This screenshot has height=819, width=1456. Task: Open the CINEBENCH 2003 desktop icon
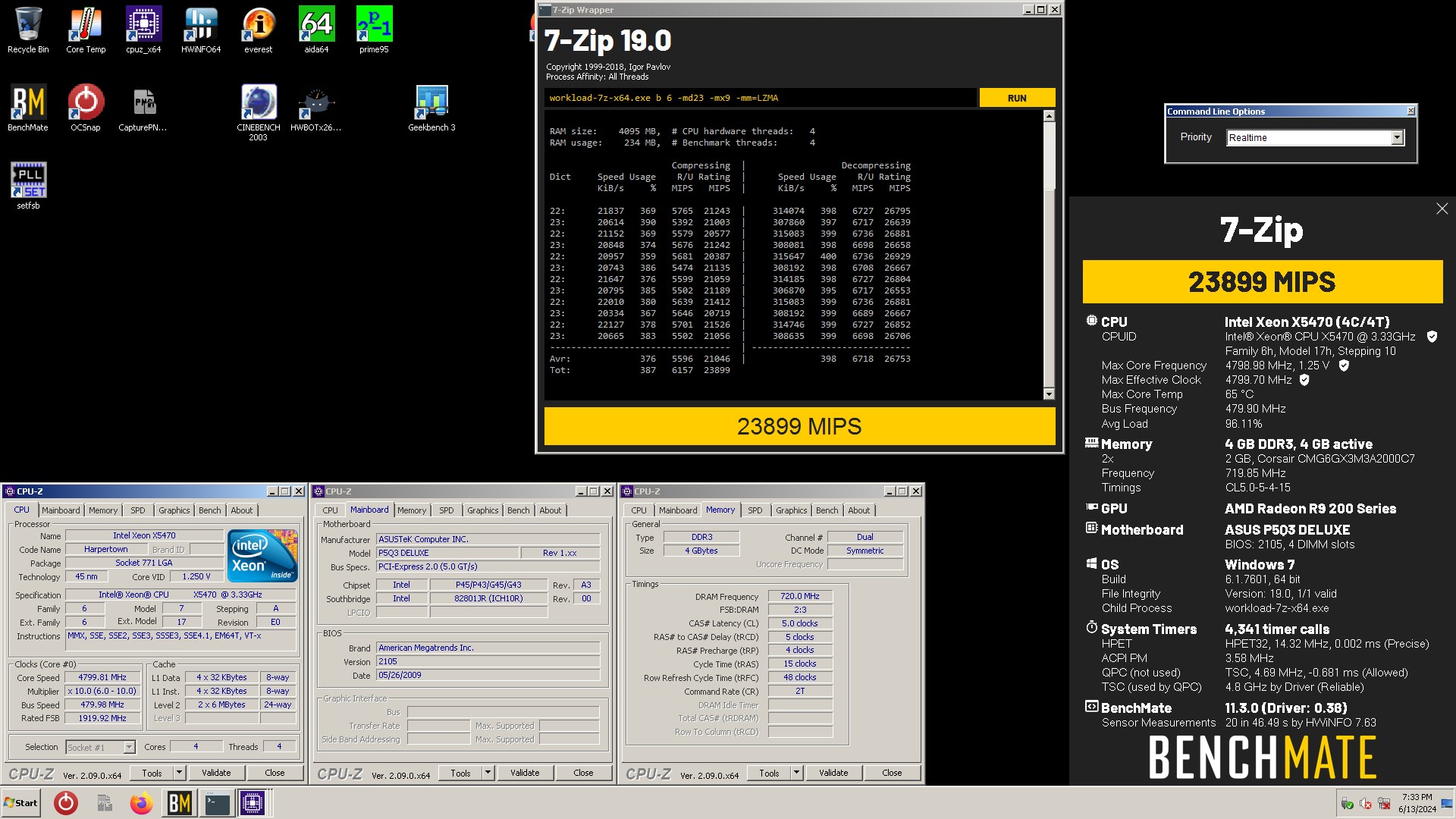click(x=259, y=112)
